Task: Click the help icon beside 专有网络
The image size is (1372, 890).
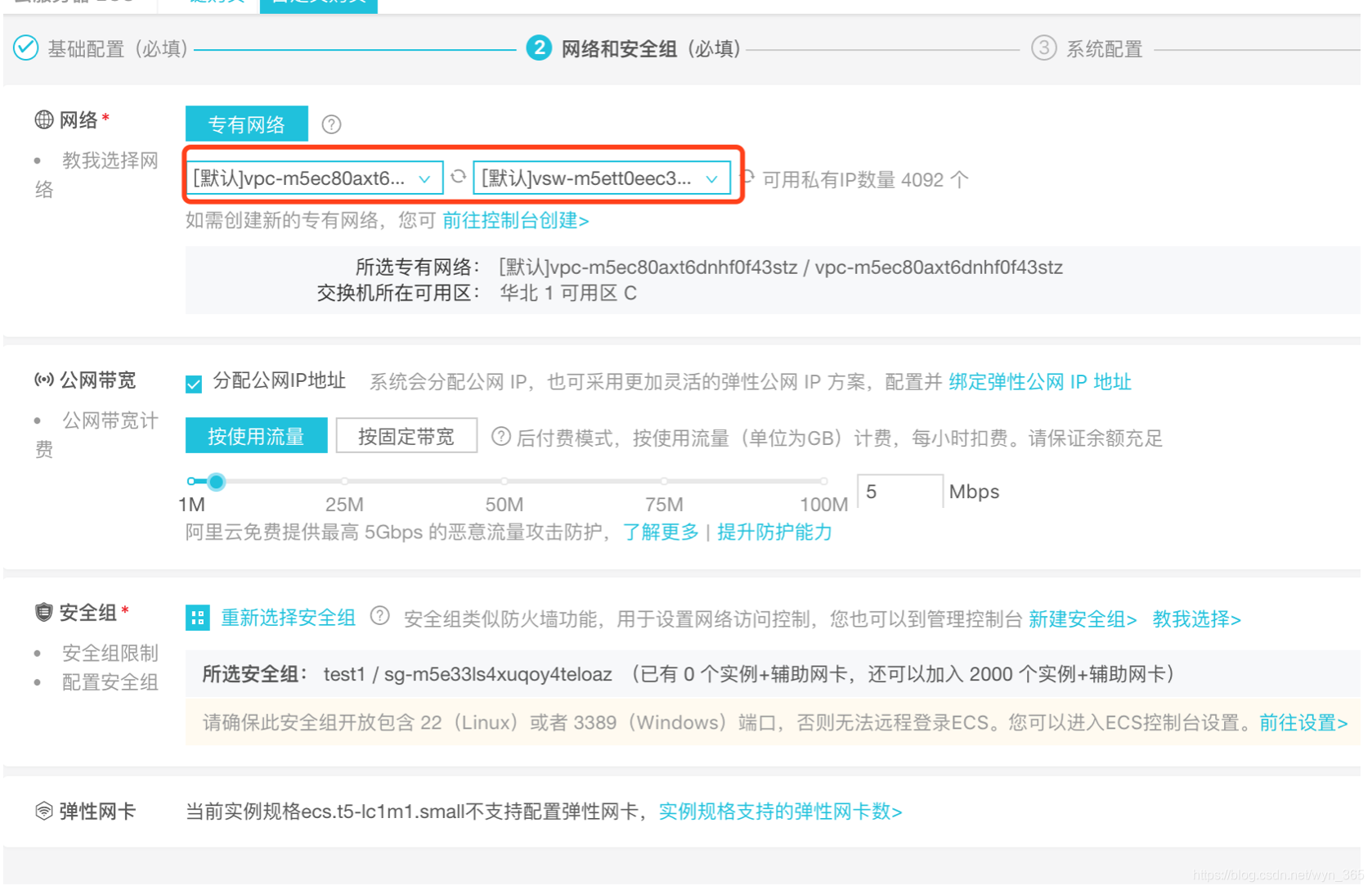Action: click(331, 124)
